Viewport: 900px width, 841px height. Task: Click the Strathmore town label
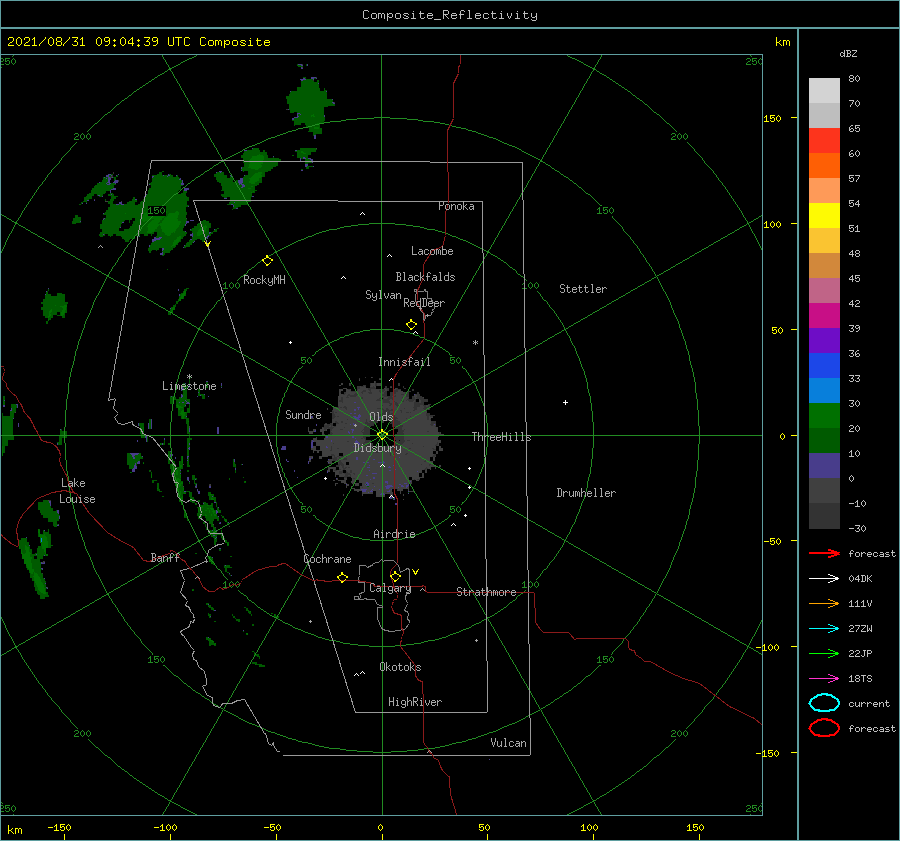(486, 592)
